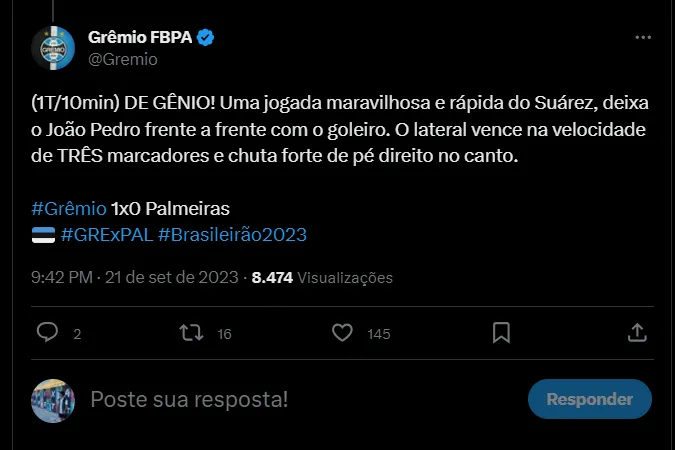
Task: Click the striped flag emoji before #GRExPAL
Action: pyautogui.click(x=43, y=234)
